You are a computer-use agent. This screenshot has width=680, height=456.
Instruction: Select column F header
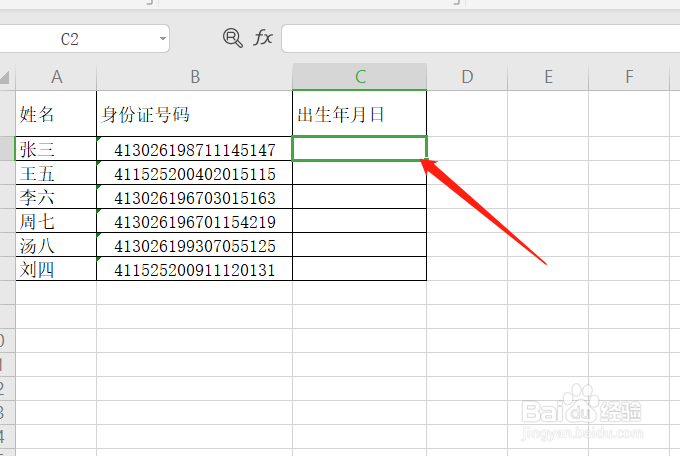(629, 77)
